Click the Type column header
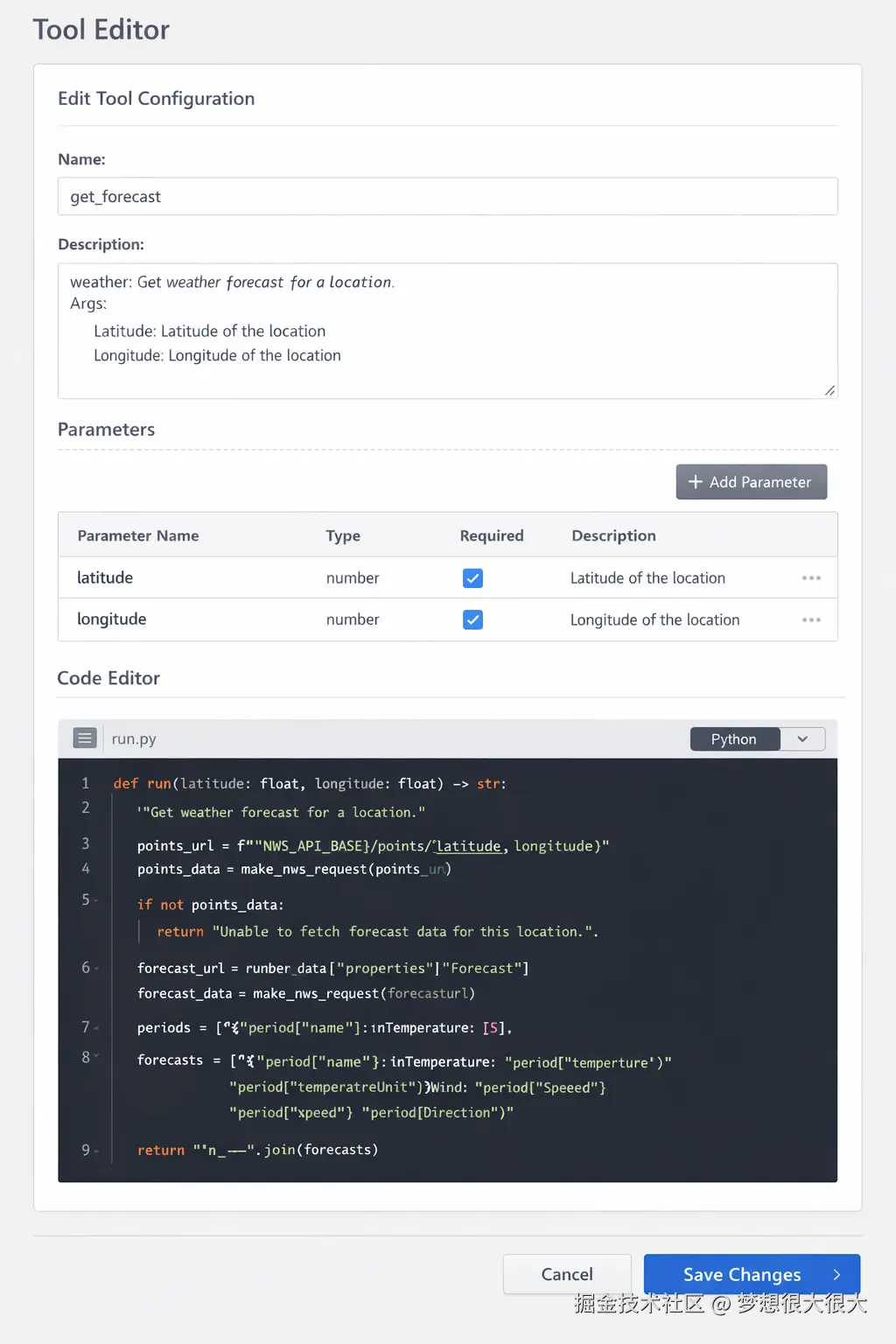Image resolution: width=896 pixels, height=1344 pixels. [x=343, y=535]
